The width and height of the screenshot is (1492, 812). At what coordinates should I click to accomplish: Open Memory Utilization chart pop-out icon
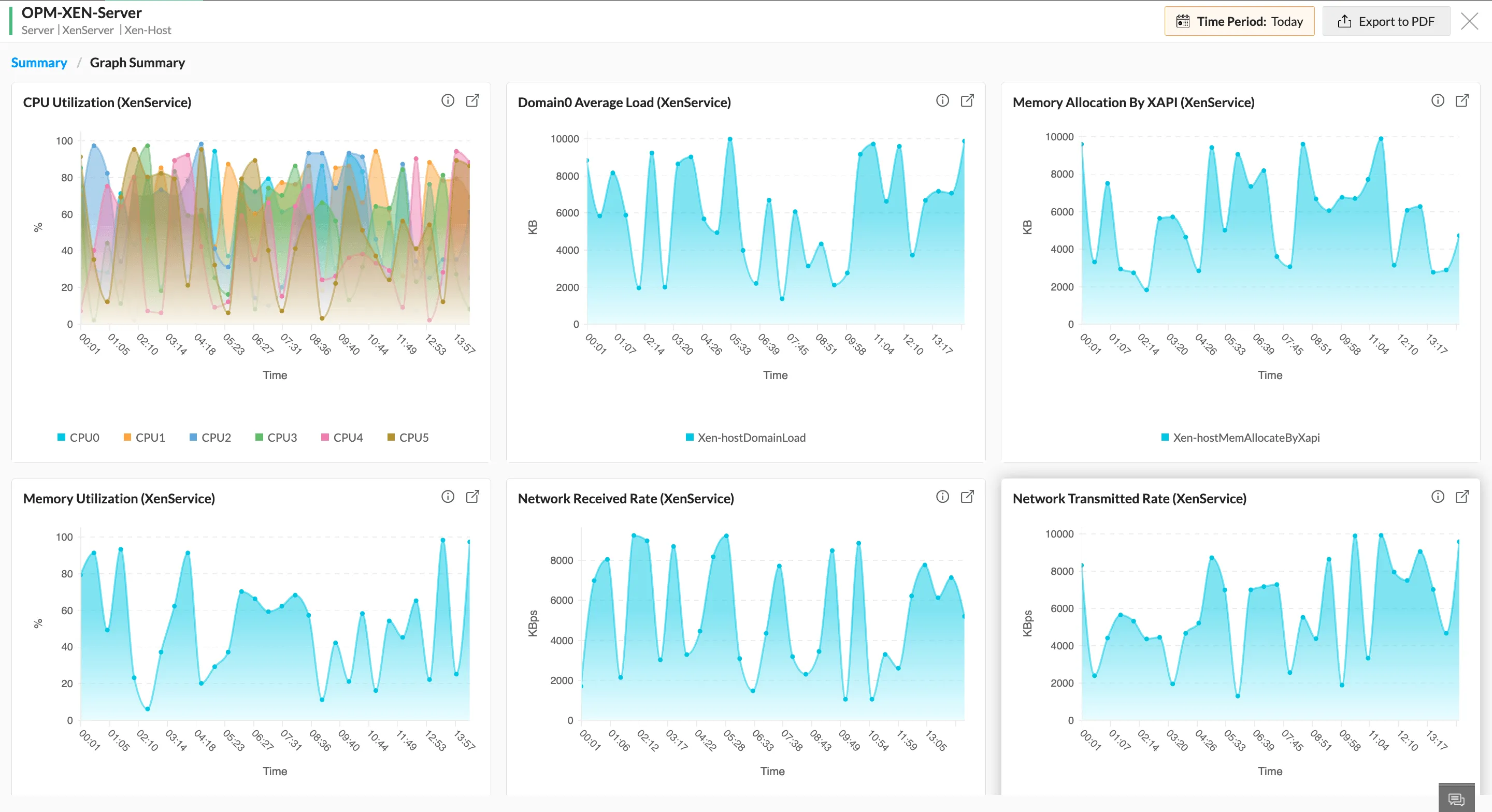coord(472,496)
